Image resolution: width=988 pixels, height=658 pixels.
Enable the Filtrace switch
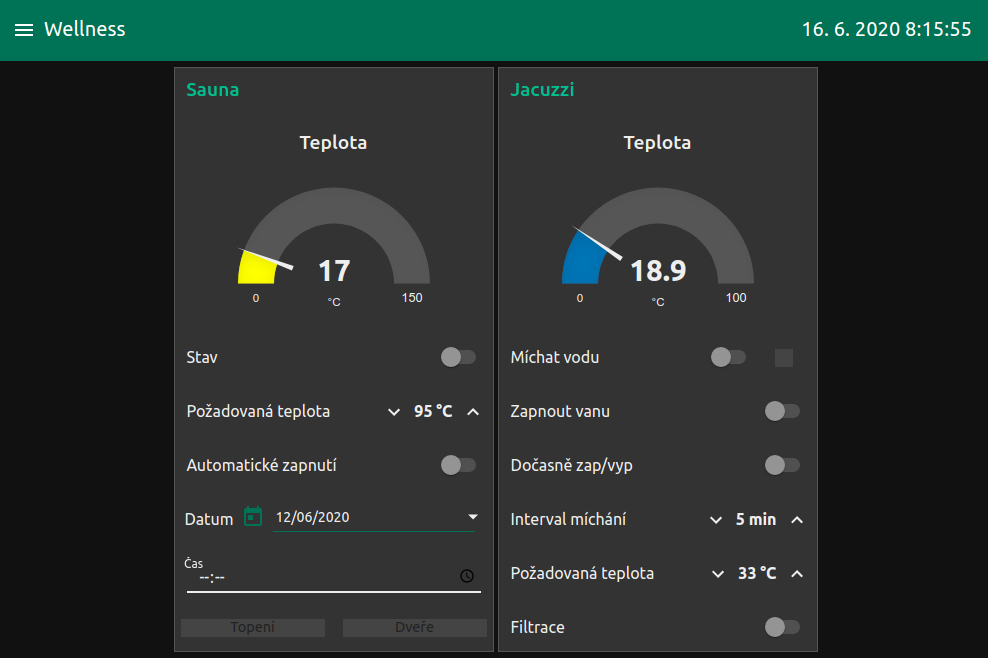pyautogui.click(x=782, y=627)
